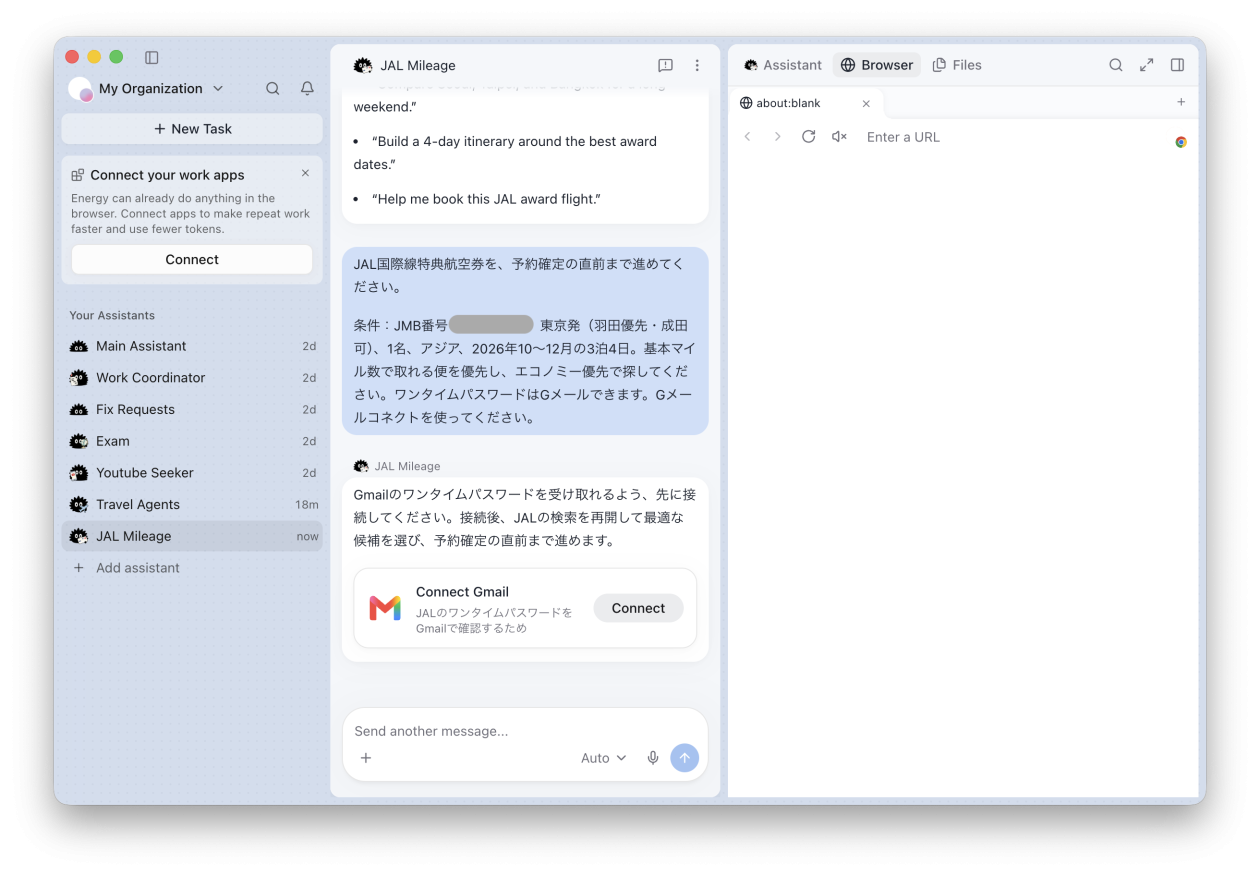The height and width of the screenshot is (876, 1260).
Task: Click the microphone icon
Action: (653, 758)
